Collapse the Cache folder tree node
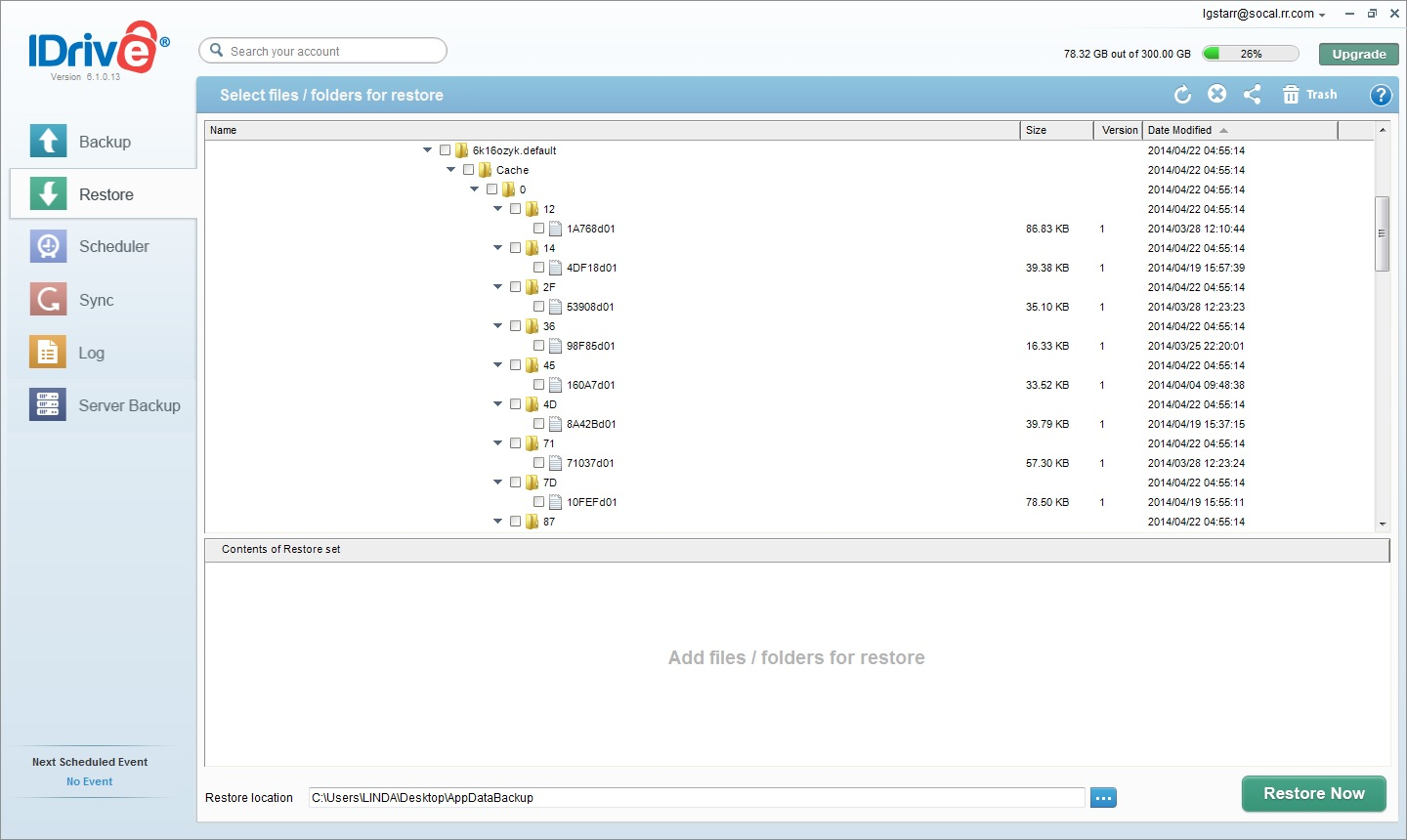The height and width of the screenshot is (840, 1407). 450,170
